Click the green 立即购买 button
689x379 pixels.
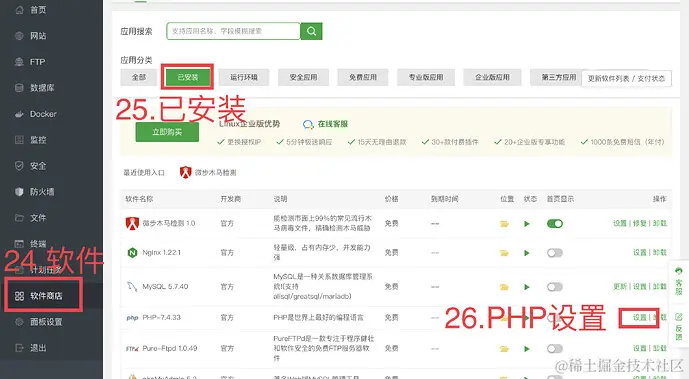pyautogui.click(x=167, y=132)
